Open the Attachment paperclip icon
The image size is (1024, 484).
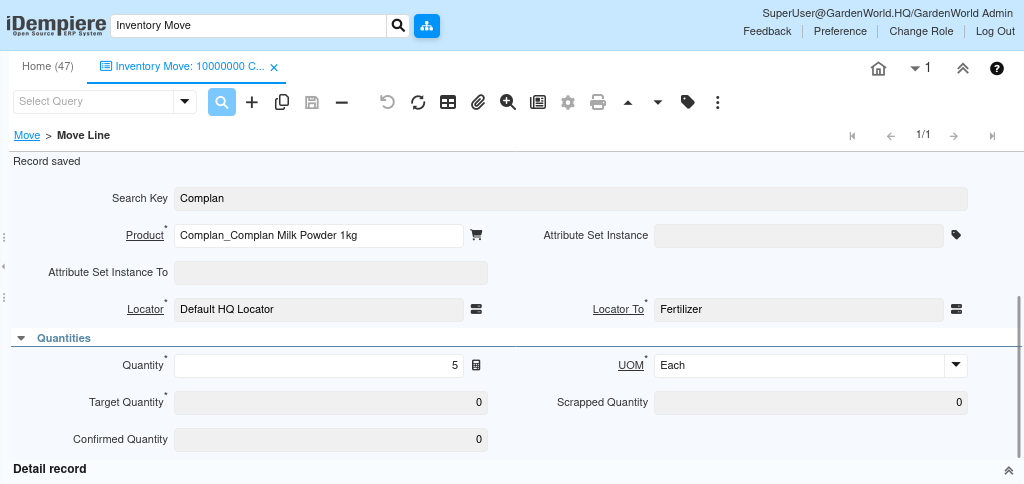click(478, 102)
